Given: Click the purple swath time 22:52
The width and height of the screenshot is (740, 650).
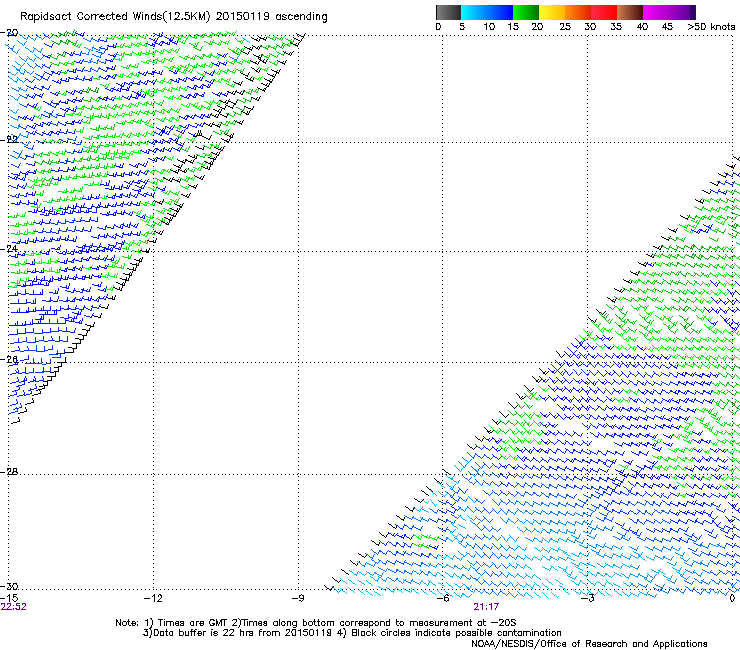Looking at the screenshot, I should point(14,607).
